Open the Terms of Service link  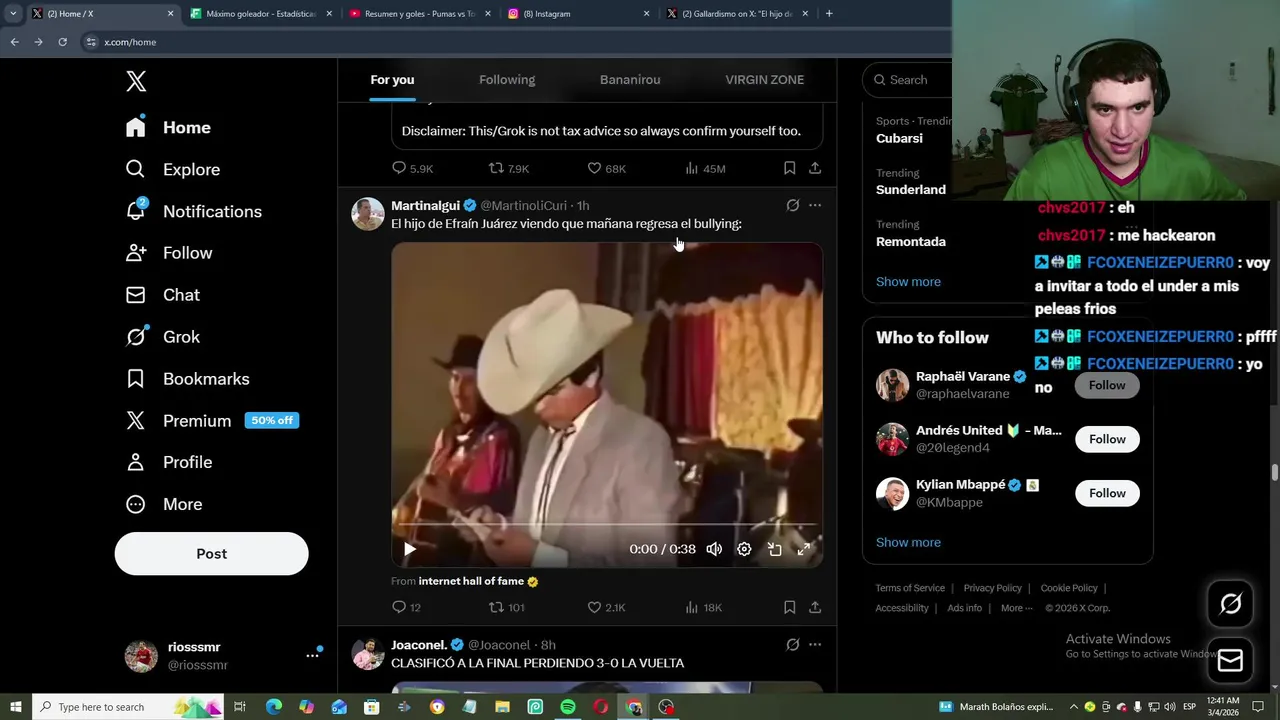(910, 588)
